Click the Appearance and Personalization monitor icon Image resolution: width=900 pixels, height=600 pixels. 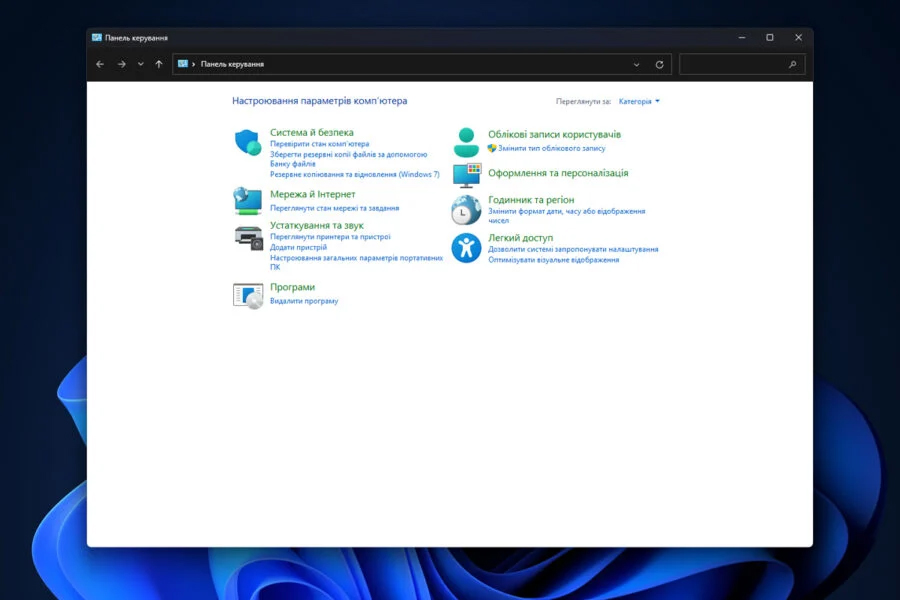pyautogui.click(x=466, y=175)
